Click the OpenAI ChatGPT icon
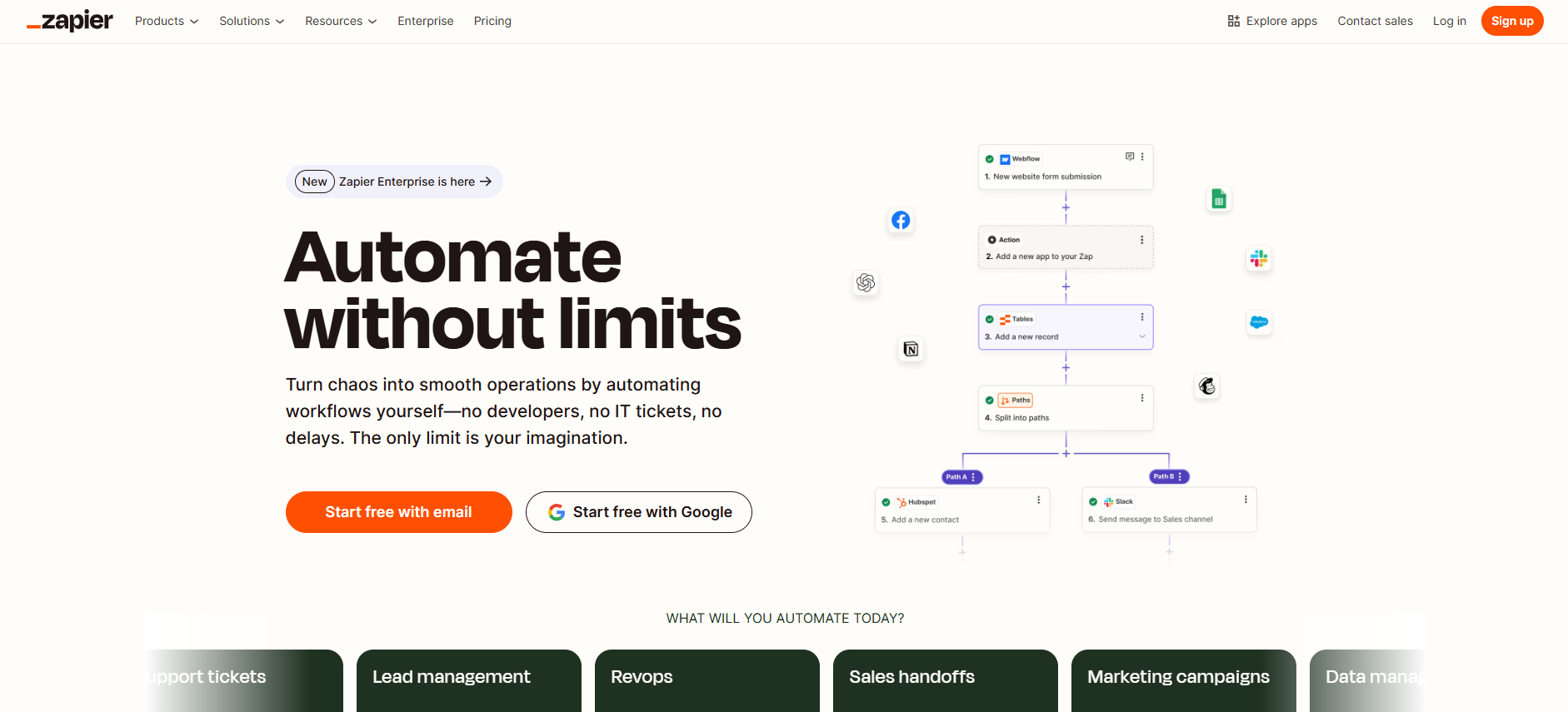 pos(866,283)
